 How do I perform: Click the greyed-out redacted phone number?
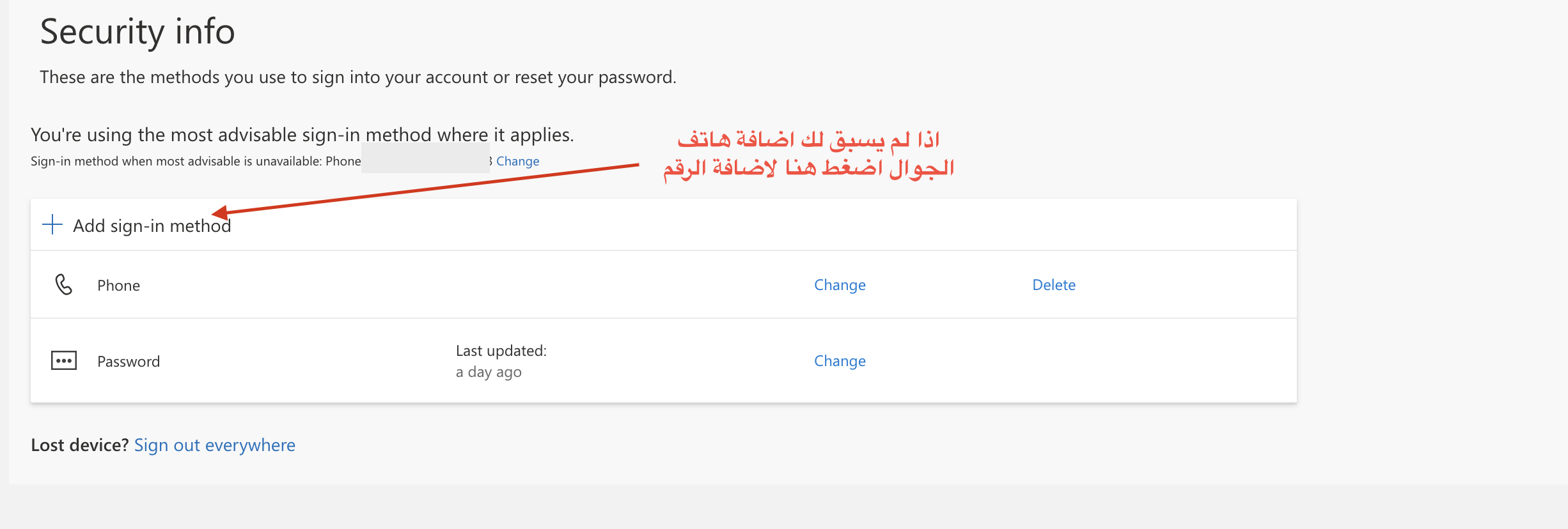point(425,158)
